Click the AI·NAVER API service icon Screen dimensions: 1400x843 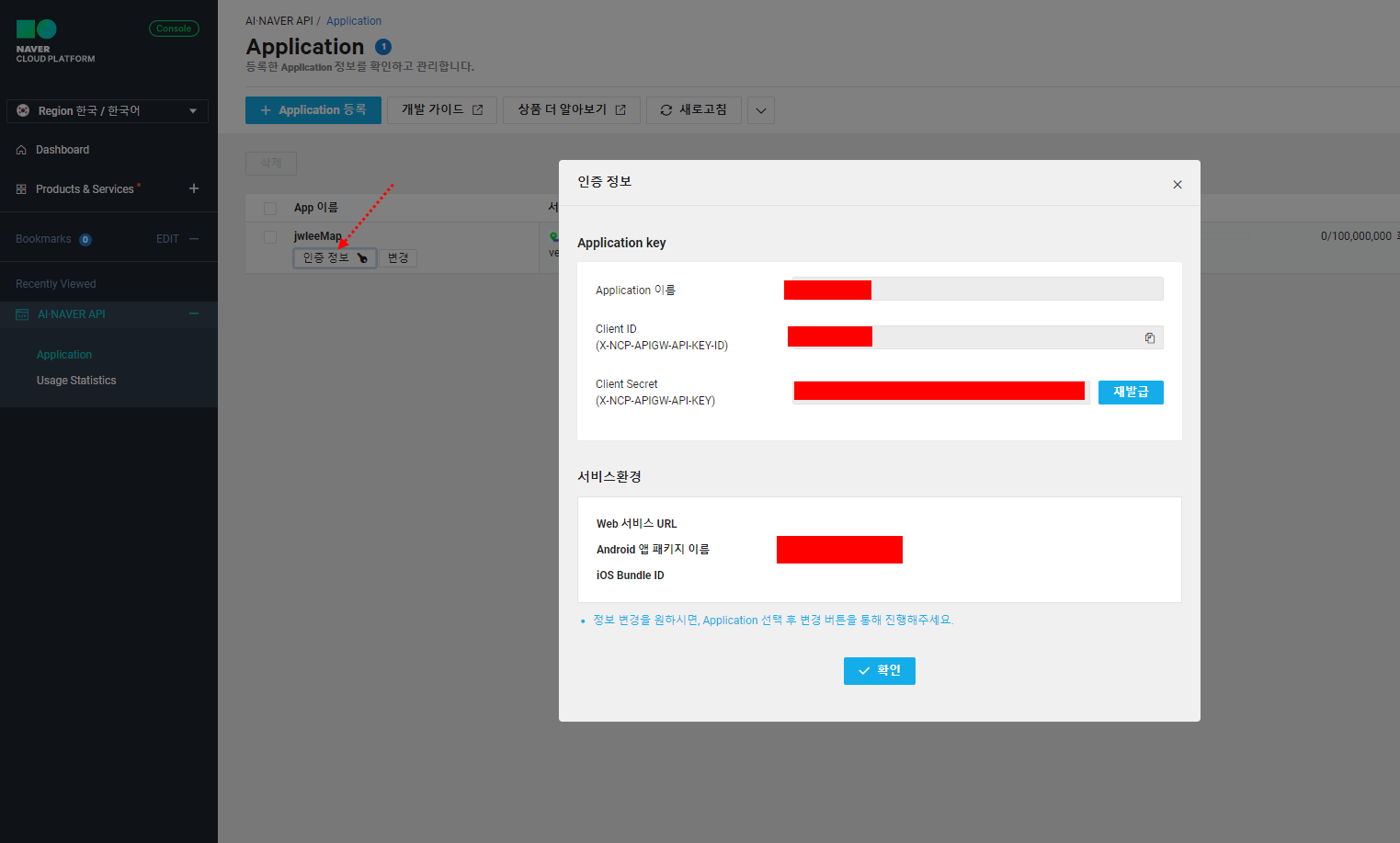[22, 314]
